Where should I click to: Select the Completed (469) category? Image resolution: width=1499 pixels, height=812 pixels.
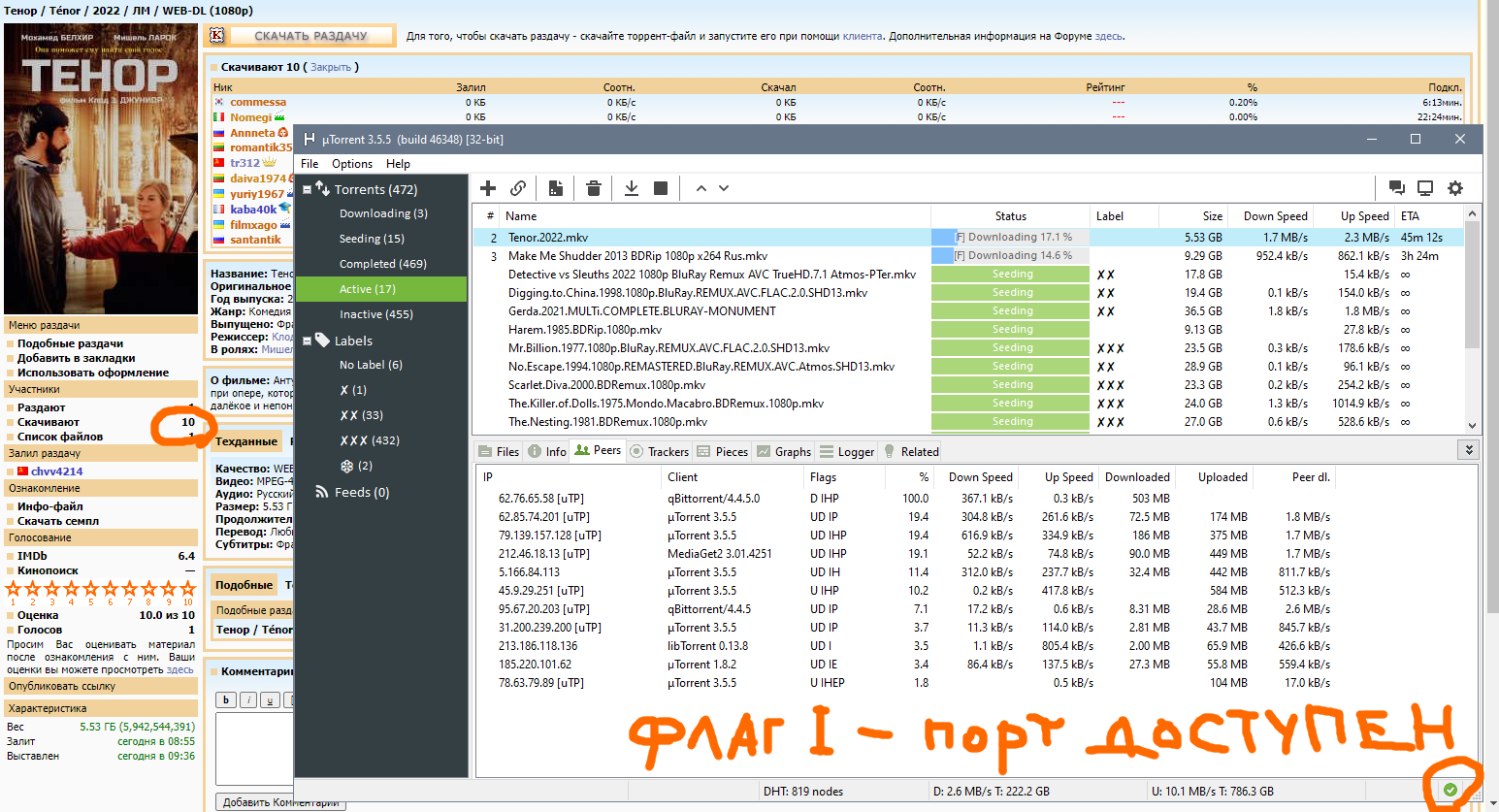click(381, 264)
